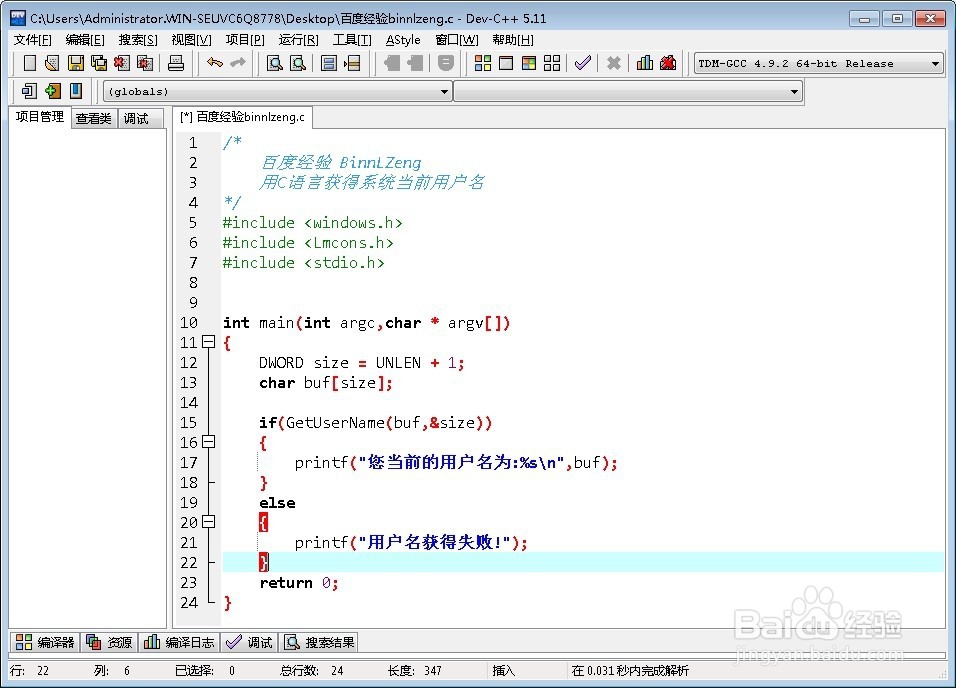Open the 视图[V] menu

(x=191, y=40)
